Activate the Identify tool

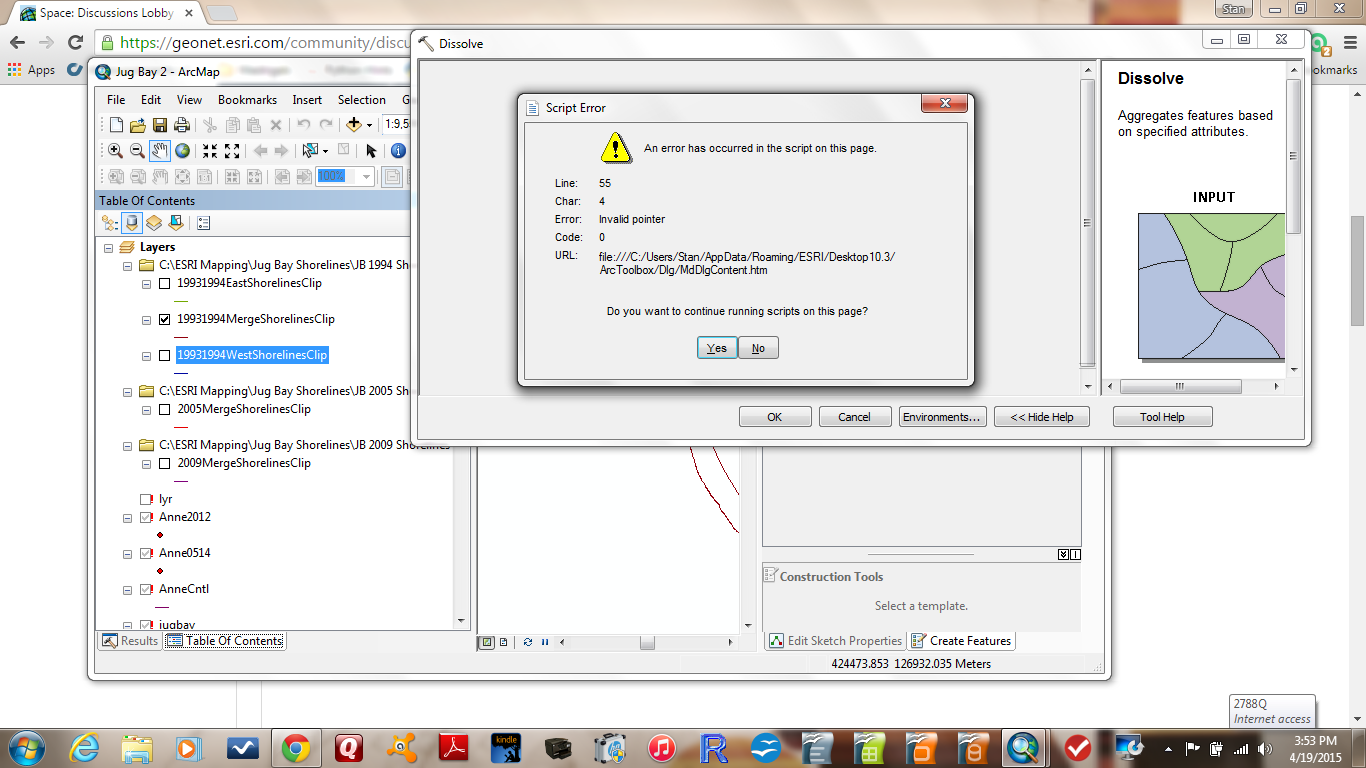(398, 151)
